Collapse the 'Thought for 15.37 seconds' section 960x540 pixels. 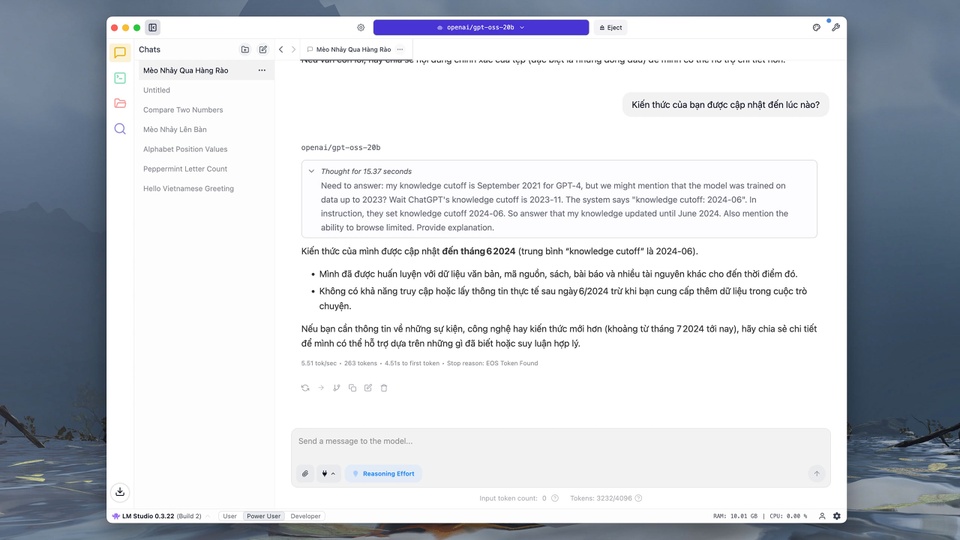tap(312, 171)
